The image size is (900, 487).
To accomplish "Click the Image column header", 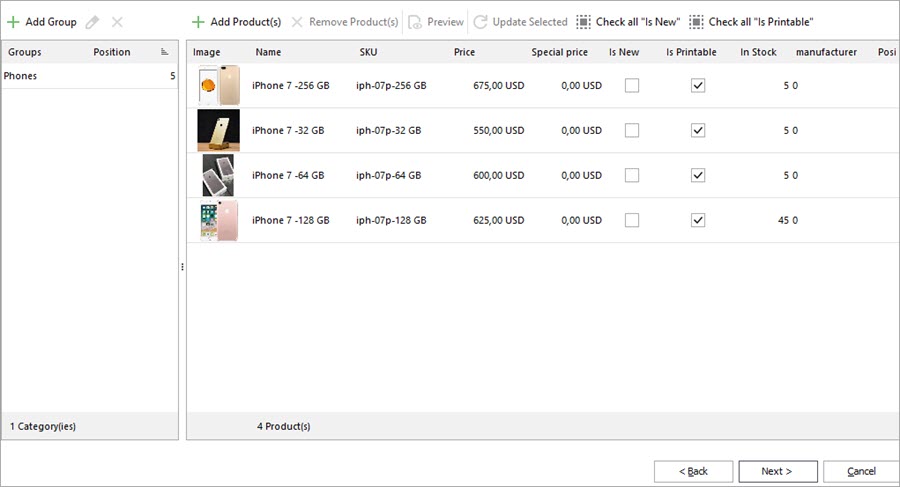I will pyautogui.click(x=207, y=52).
